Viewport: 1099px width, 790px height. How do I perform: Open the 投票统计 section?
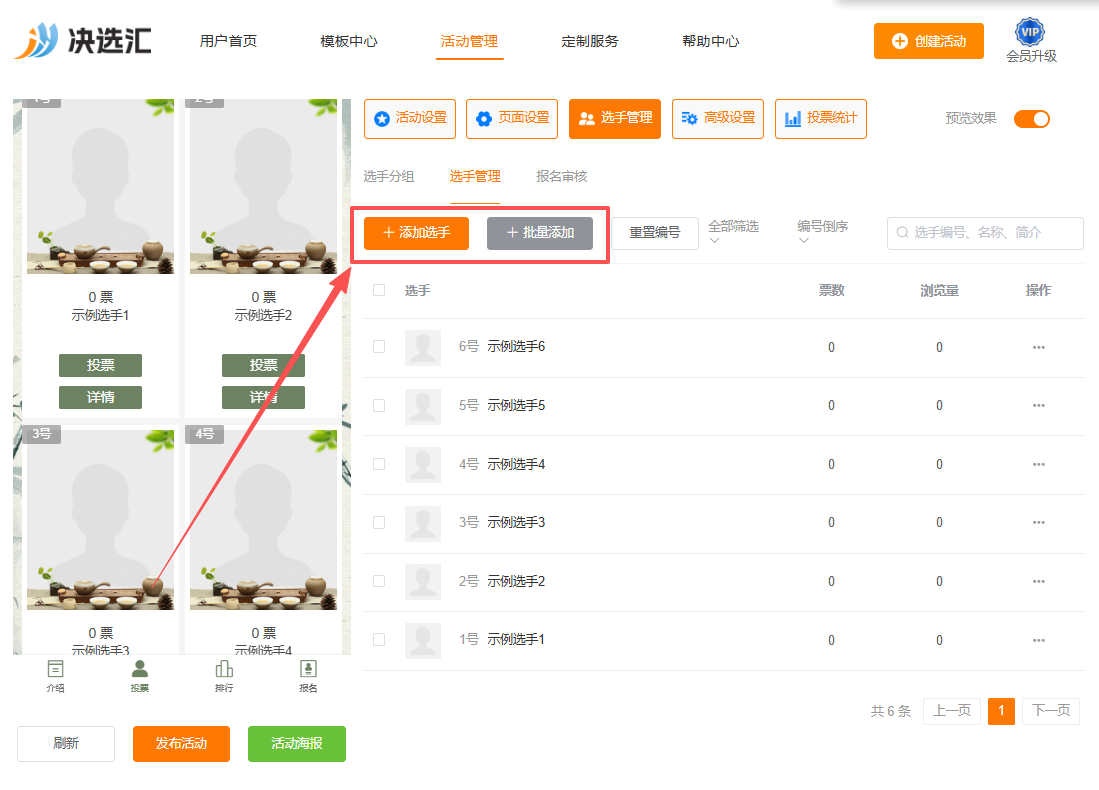(821, 118)
